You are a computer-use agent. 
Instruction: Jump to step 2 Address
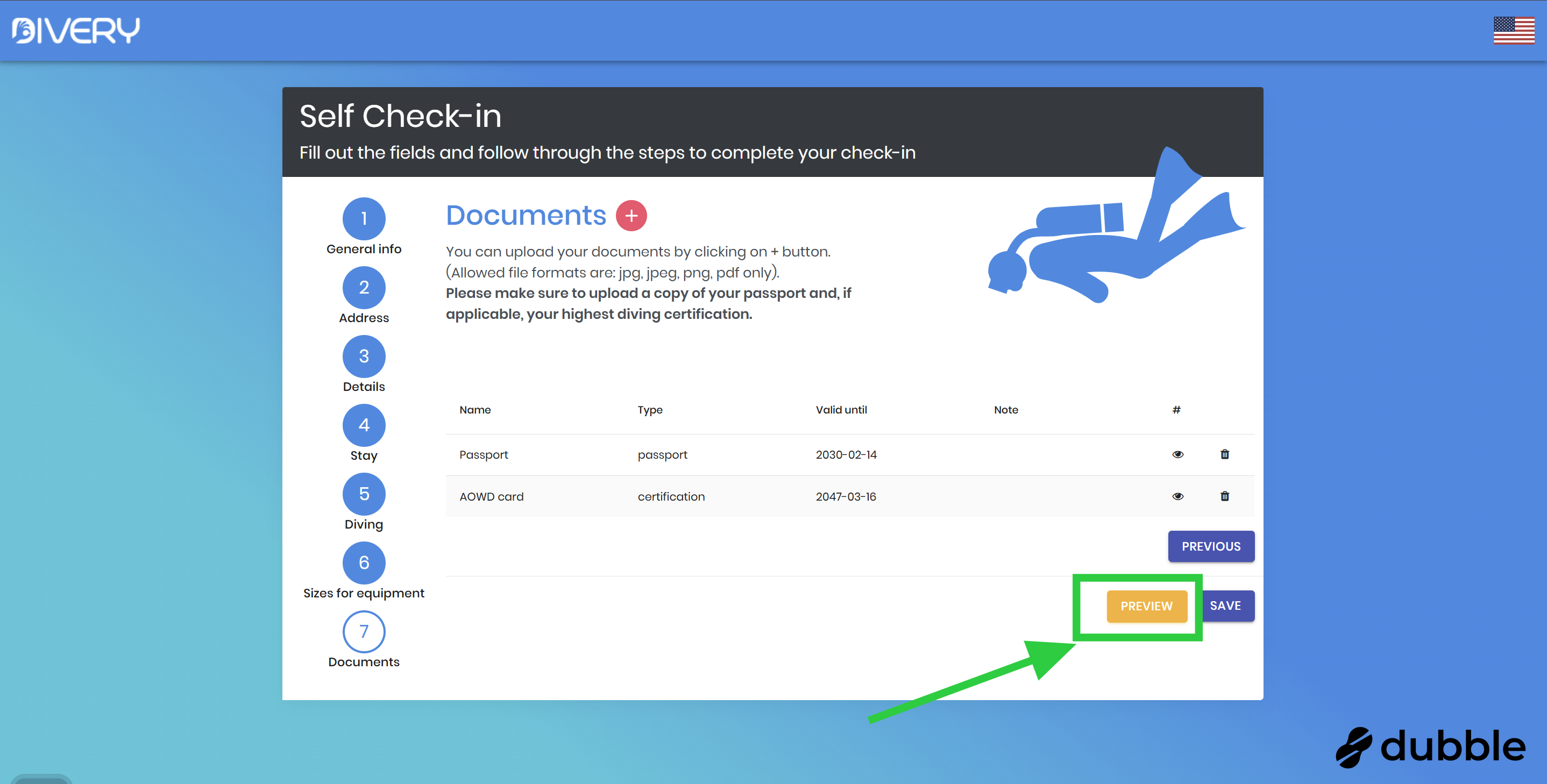(364, 288)
